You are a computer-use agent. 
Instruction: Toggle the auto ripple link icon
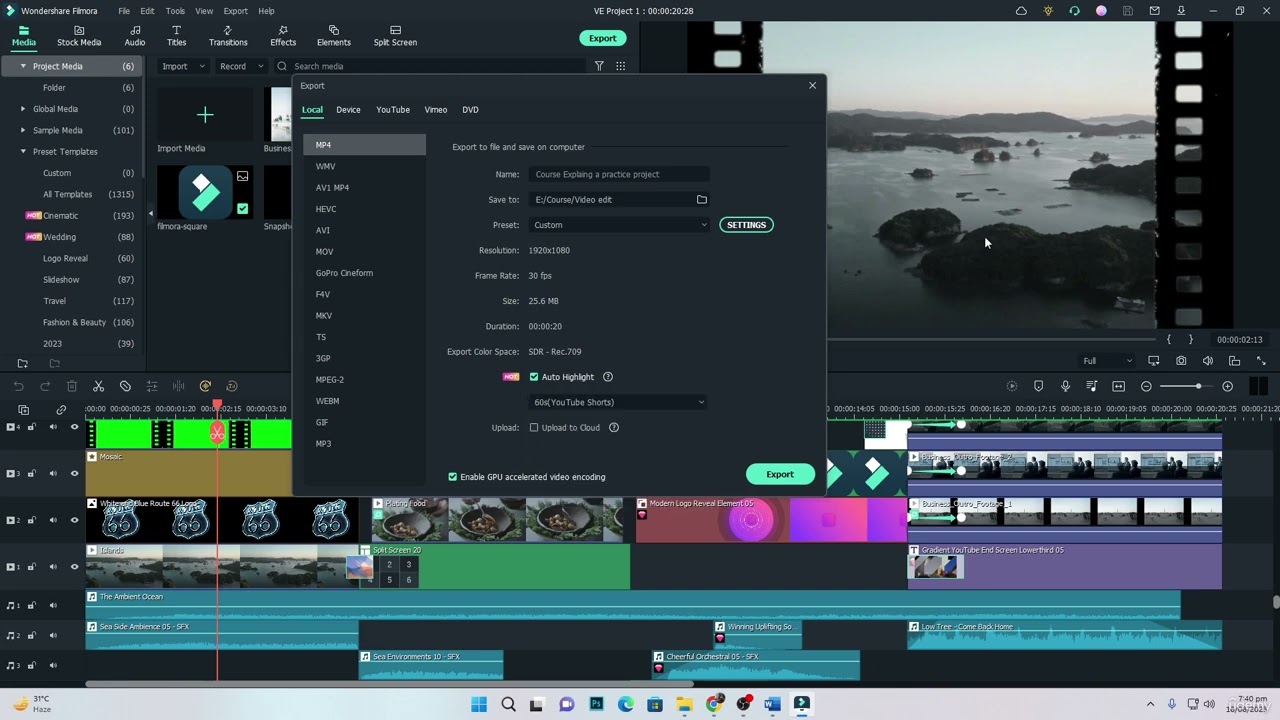coord(61,410)
